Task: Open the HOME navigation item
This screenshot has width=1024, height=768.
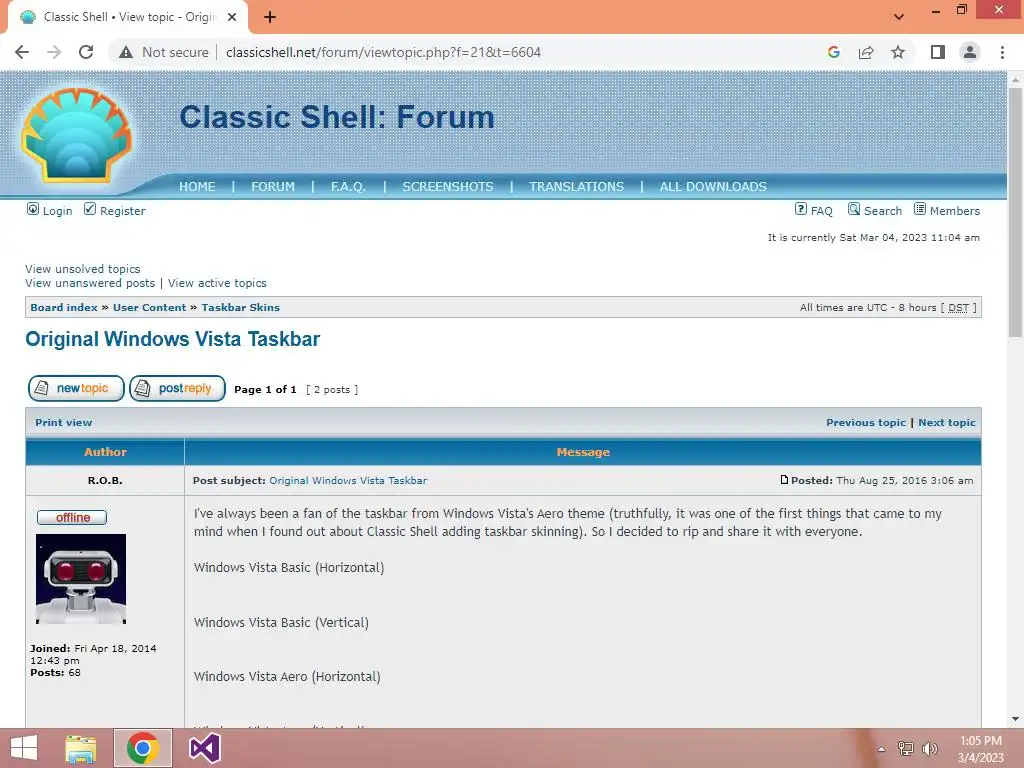Action: coord(197,187)
